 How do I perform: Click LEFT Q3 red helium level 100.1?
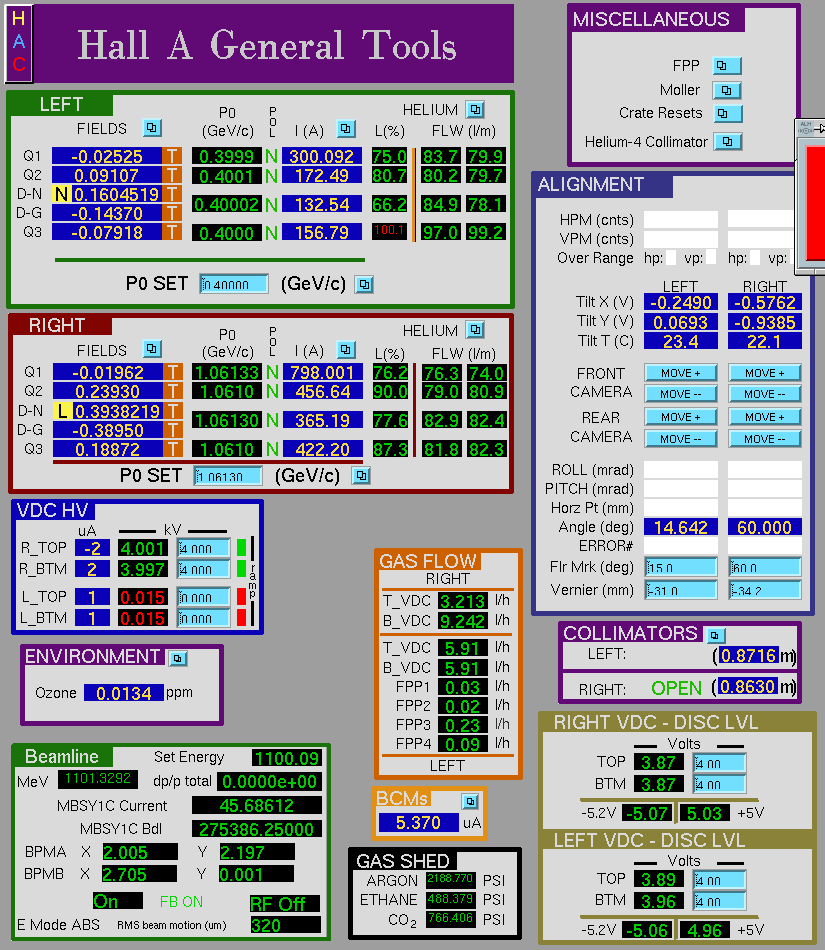(x=389, y=231)
